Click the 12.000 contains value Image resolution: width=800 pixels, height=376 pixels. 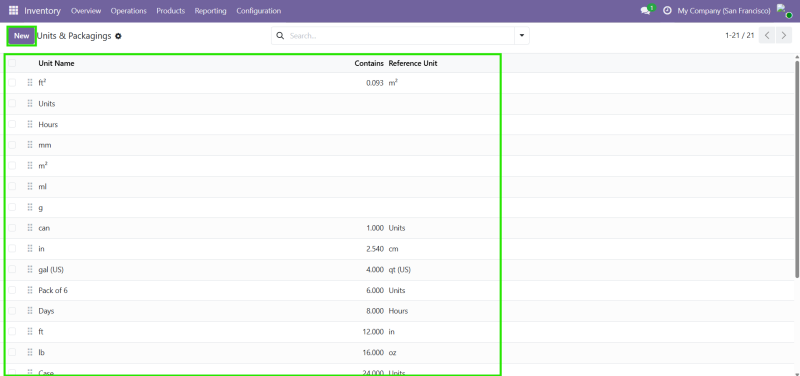click(373, 332)
